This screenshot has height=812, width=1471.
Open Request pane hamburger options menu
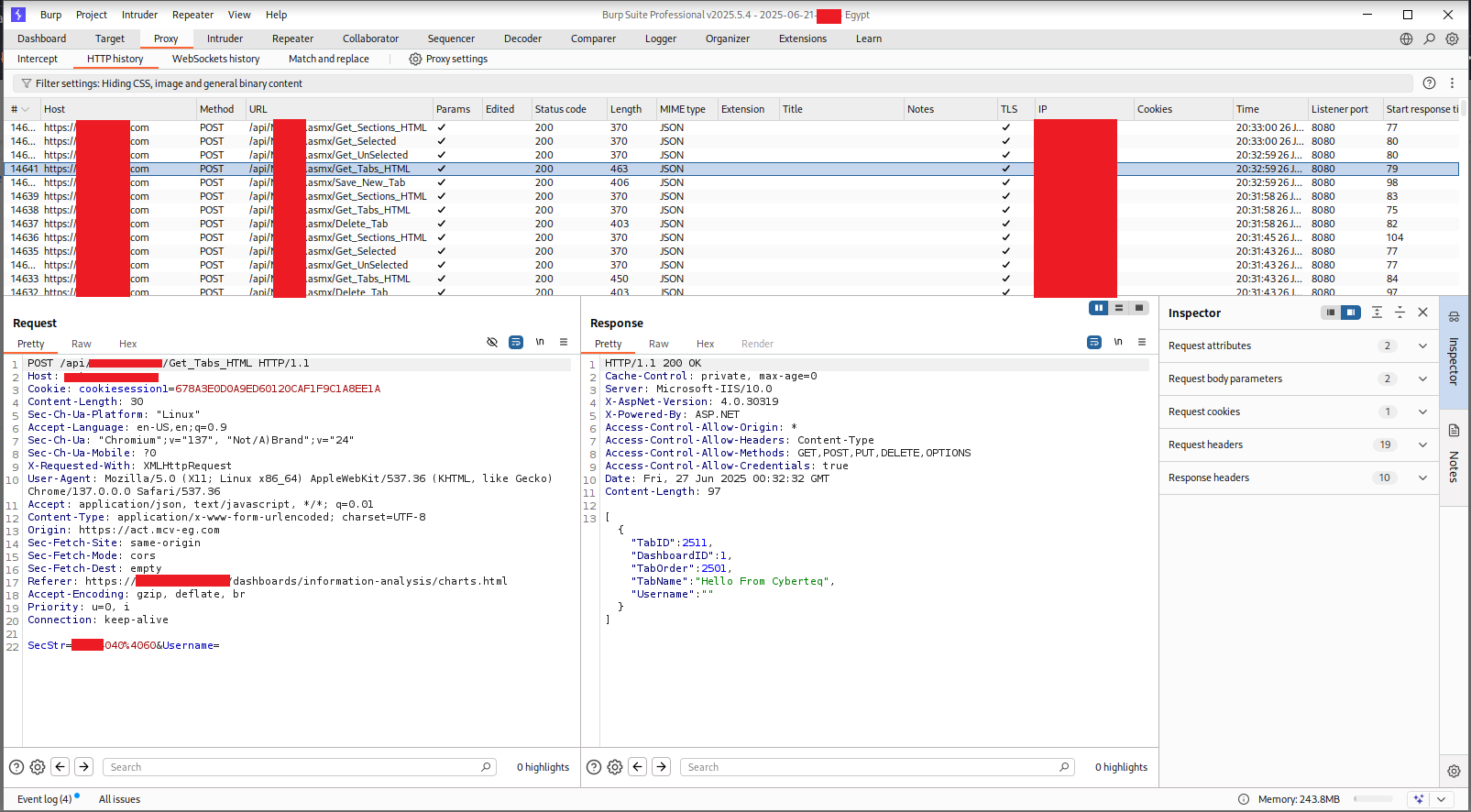coord(564,342)
